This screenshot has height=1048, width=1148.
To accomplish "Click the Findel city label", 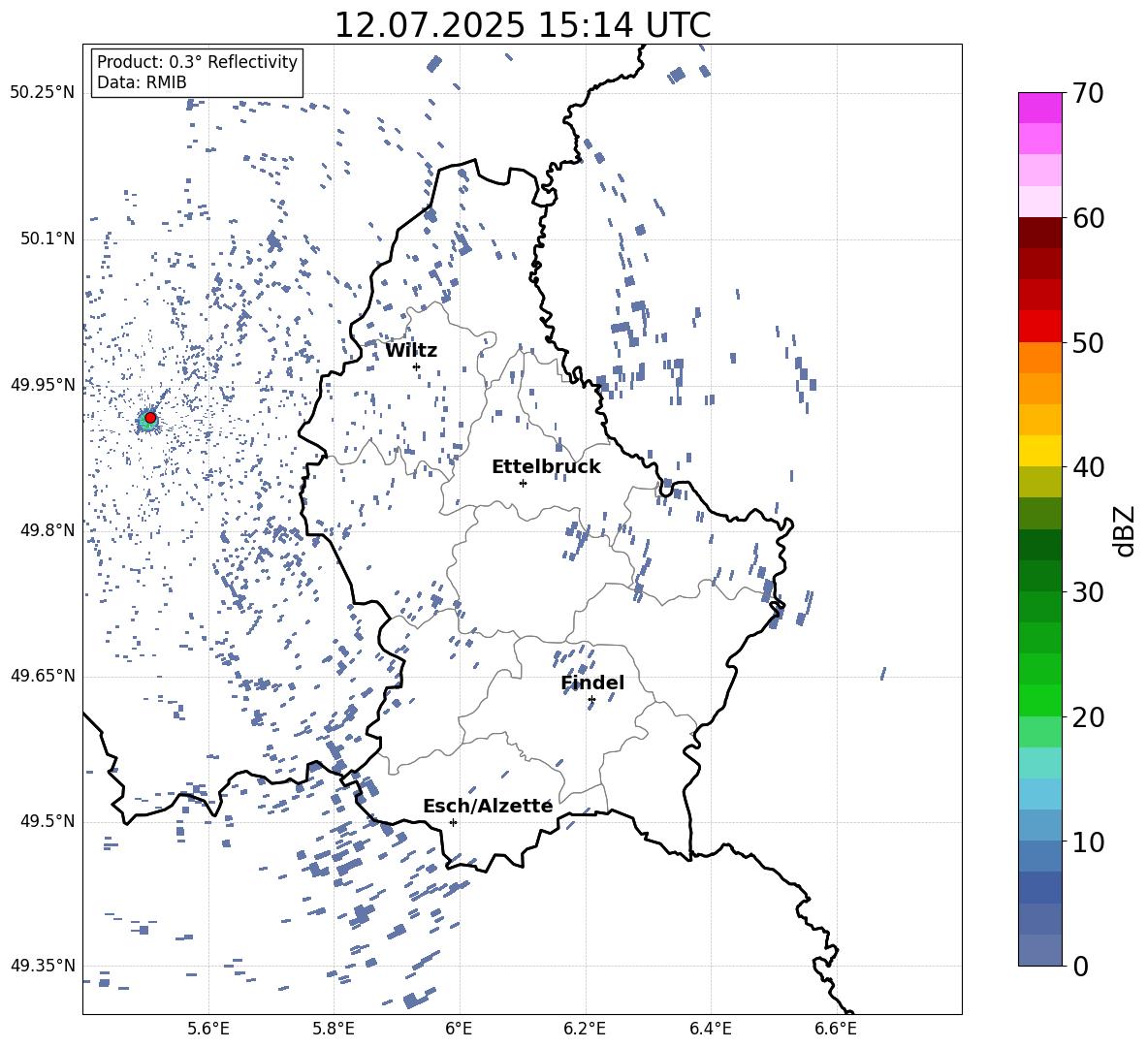I will [x=592, y=683].
